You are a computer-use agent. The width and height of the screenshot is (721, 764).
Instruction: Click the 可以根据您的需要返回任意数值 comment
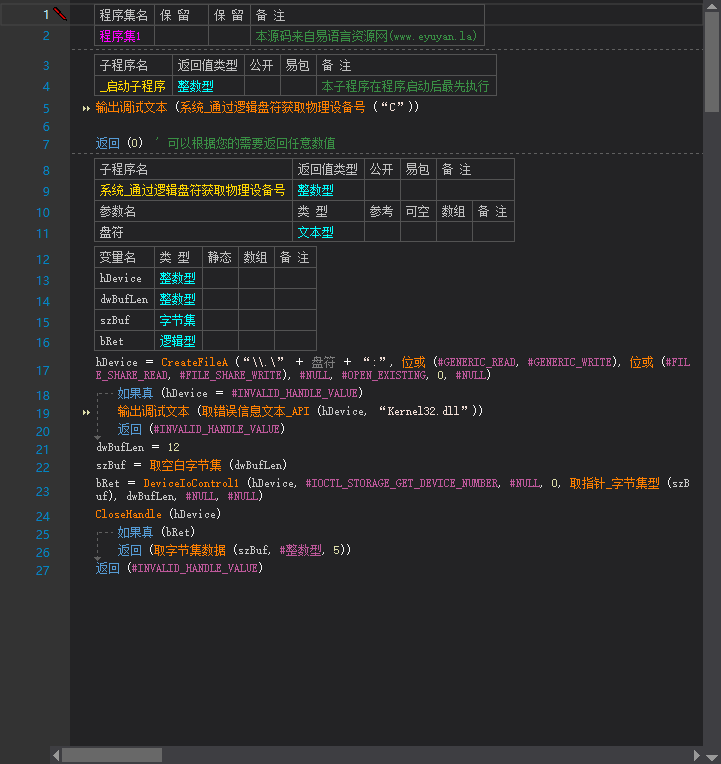[x=251, y=143]
